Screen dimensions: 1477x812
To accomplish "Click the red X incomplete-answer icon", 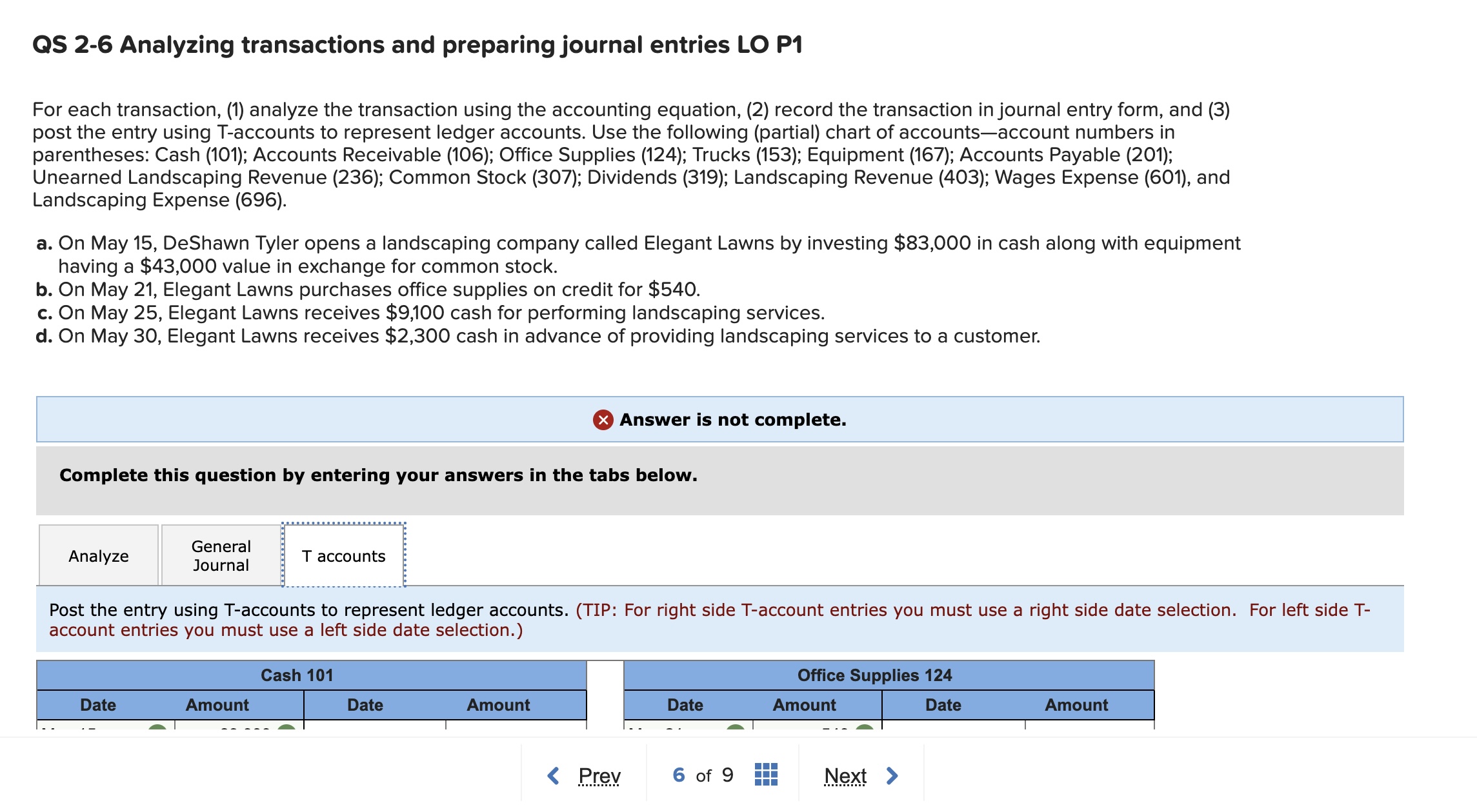I will (x=603, y=420).
